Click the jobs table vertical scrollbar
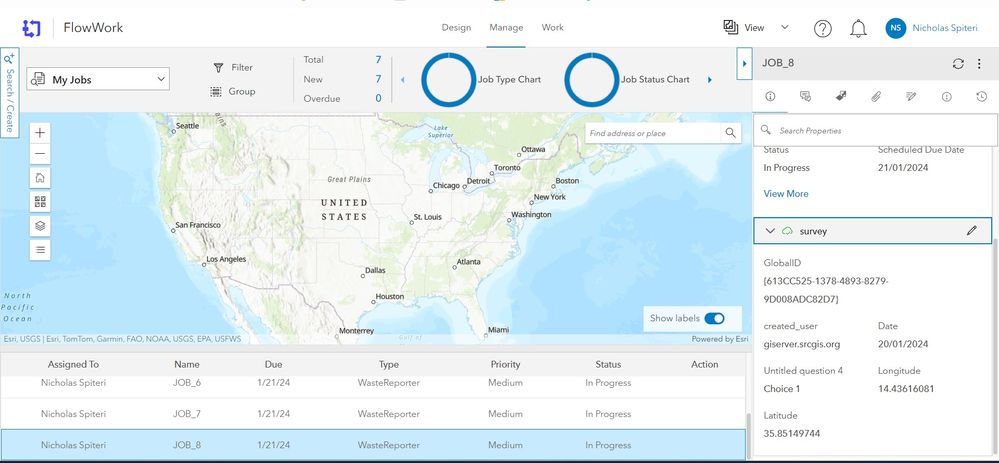 coord(749,436)
